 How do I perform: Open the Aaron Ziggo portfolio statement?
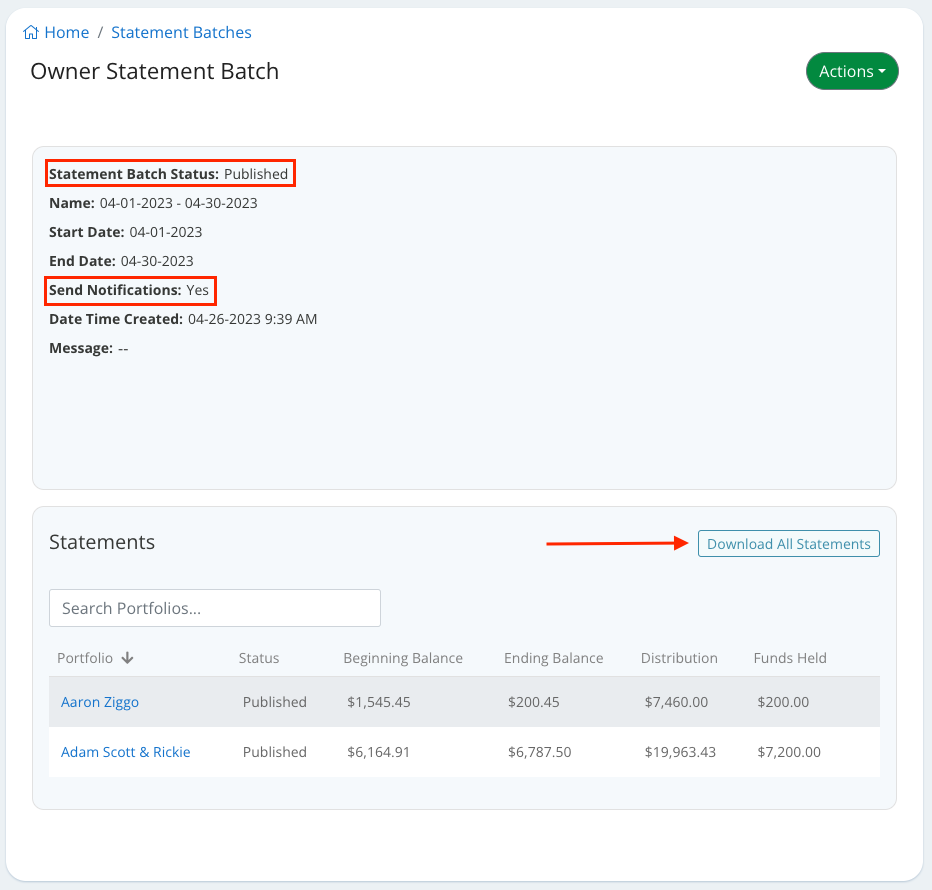(100, 701)
